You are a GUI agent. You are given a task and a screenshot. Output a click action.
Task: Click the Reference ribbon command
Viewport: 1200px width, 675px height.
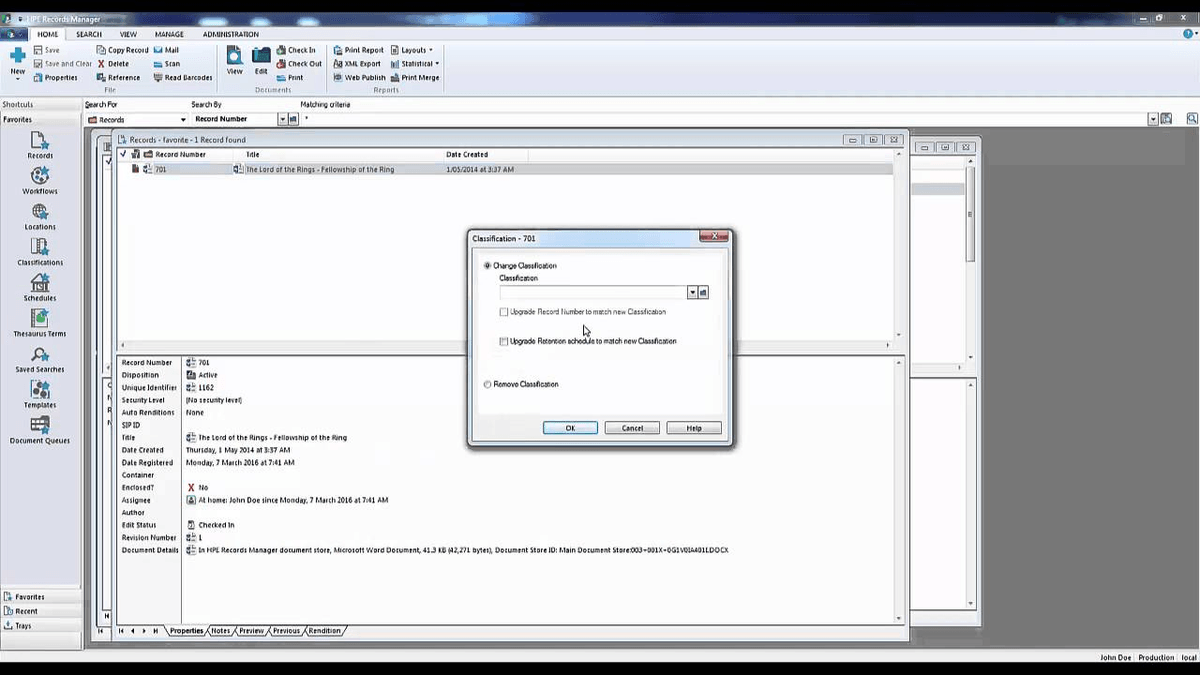(119, 78)
